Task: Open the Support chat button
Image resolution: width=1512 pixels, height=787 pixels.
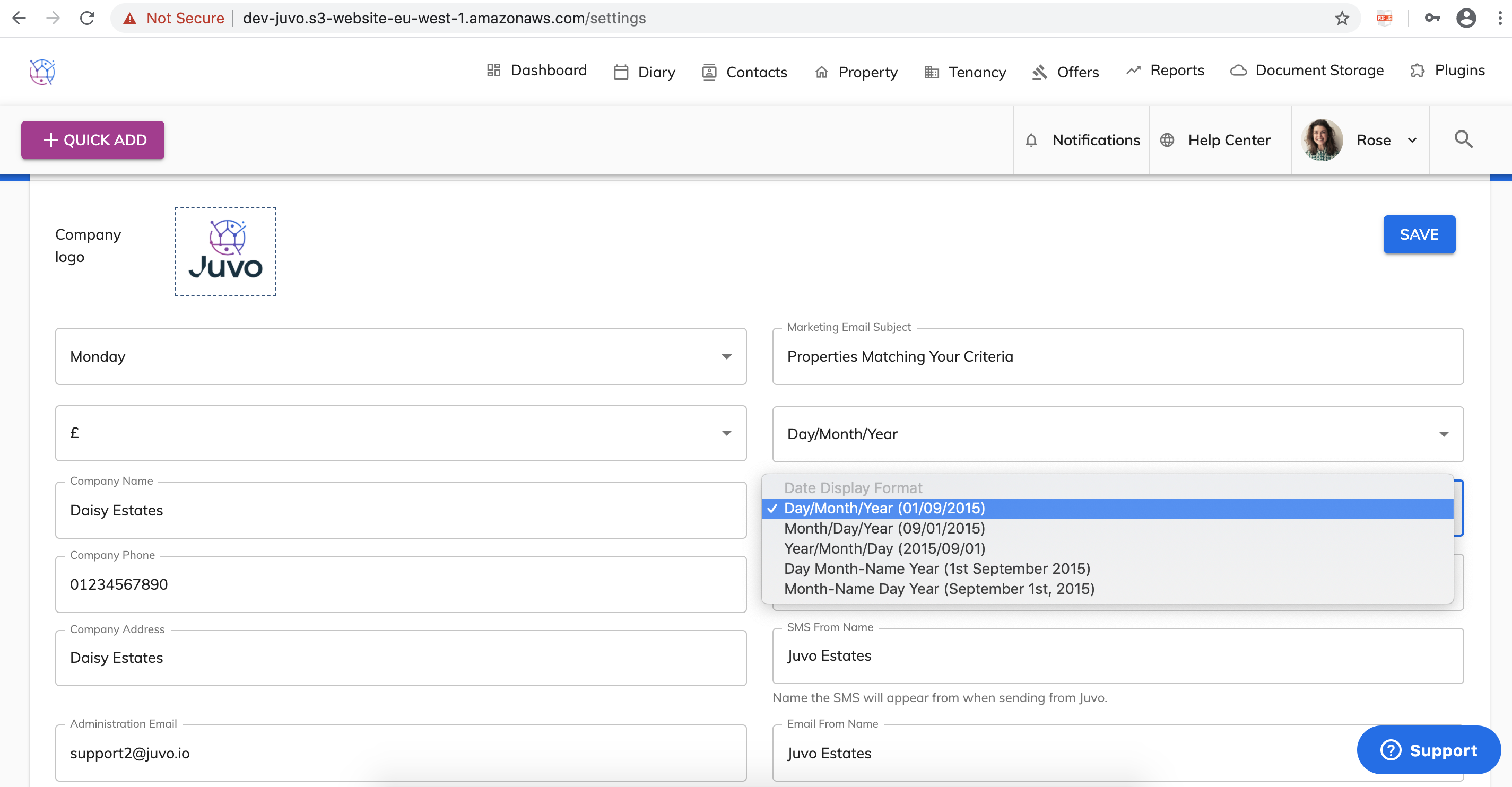Action: [1428, 750]
